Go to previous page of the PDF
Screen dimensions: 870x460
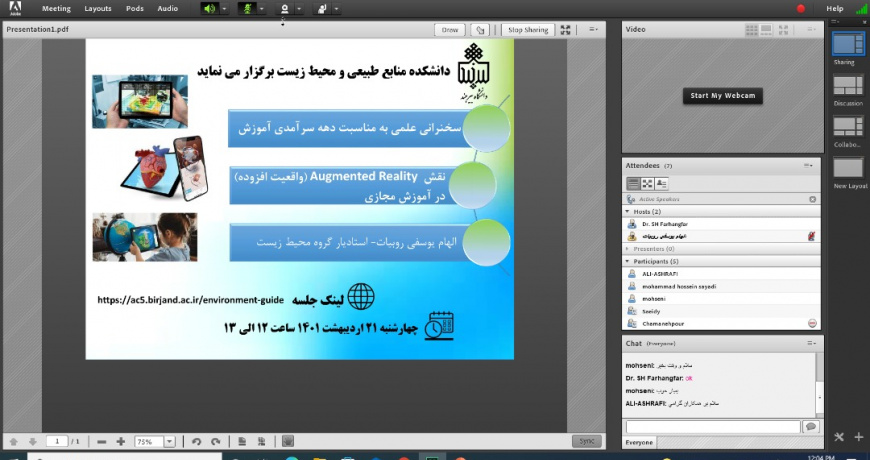pos(14,442)
